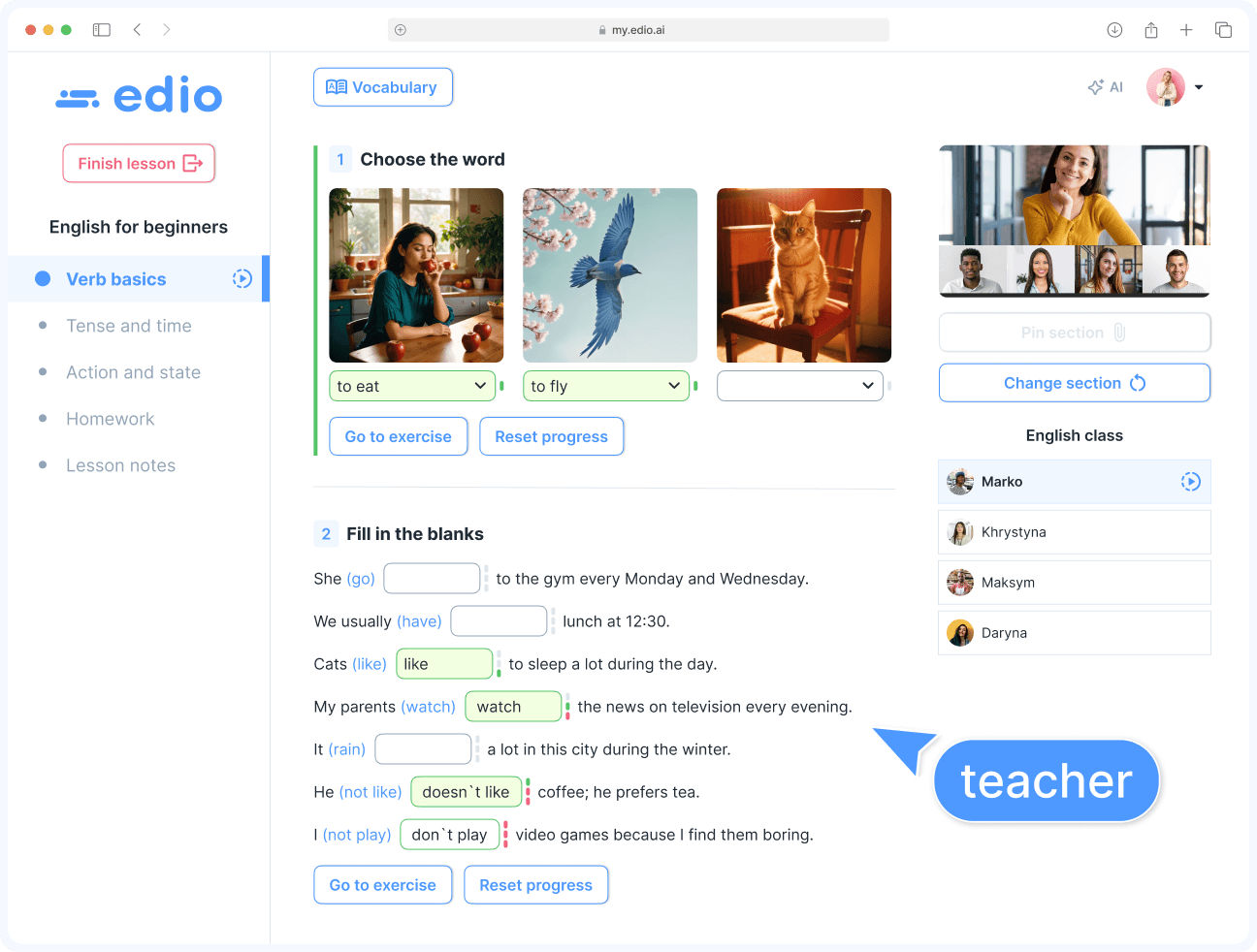Open the 'to eat' verb dropdown

(411, 385)
